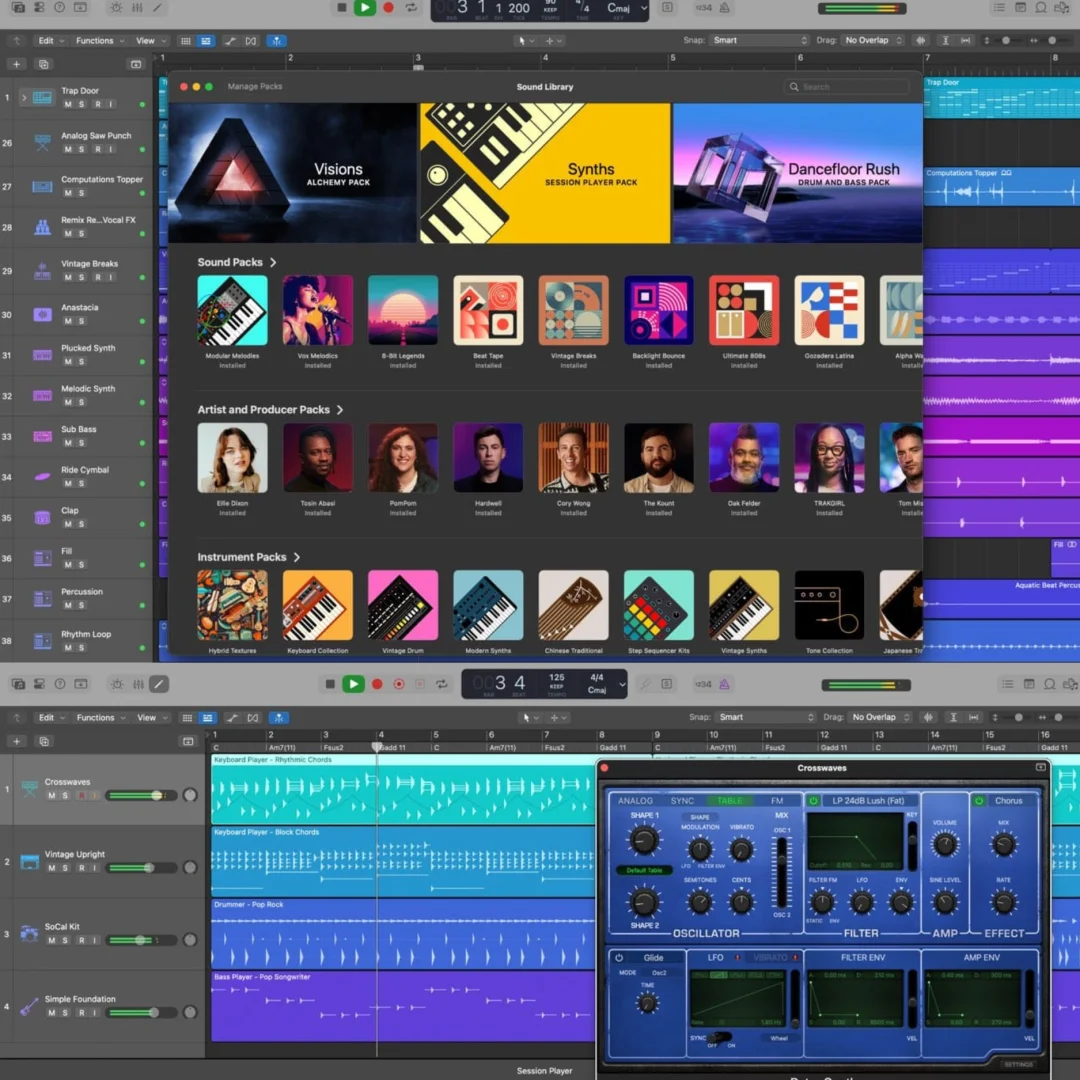
Task: Switch oscillator to the FM tab
Action: coord(777,801)
